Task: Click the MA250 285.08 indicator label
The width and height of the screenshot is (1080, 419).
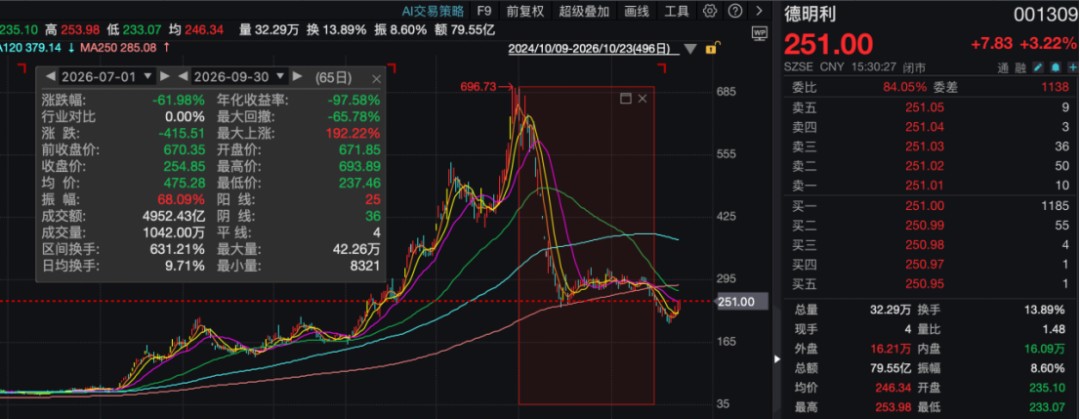Action: pos(118,48)
